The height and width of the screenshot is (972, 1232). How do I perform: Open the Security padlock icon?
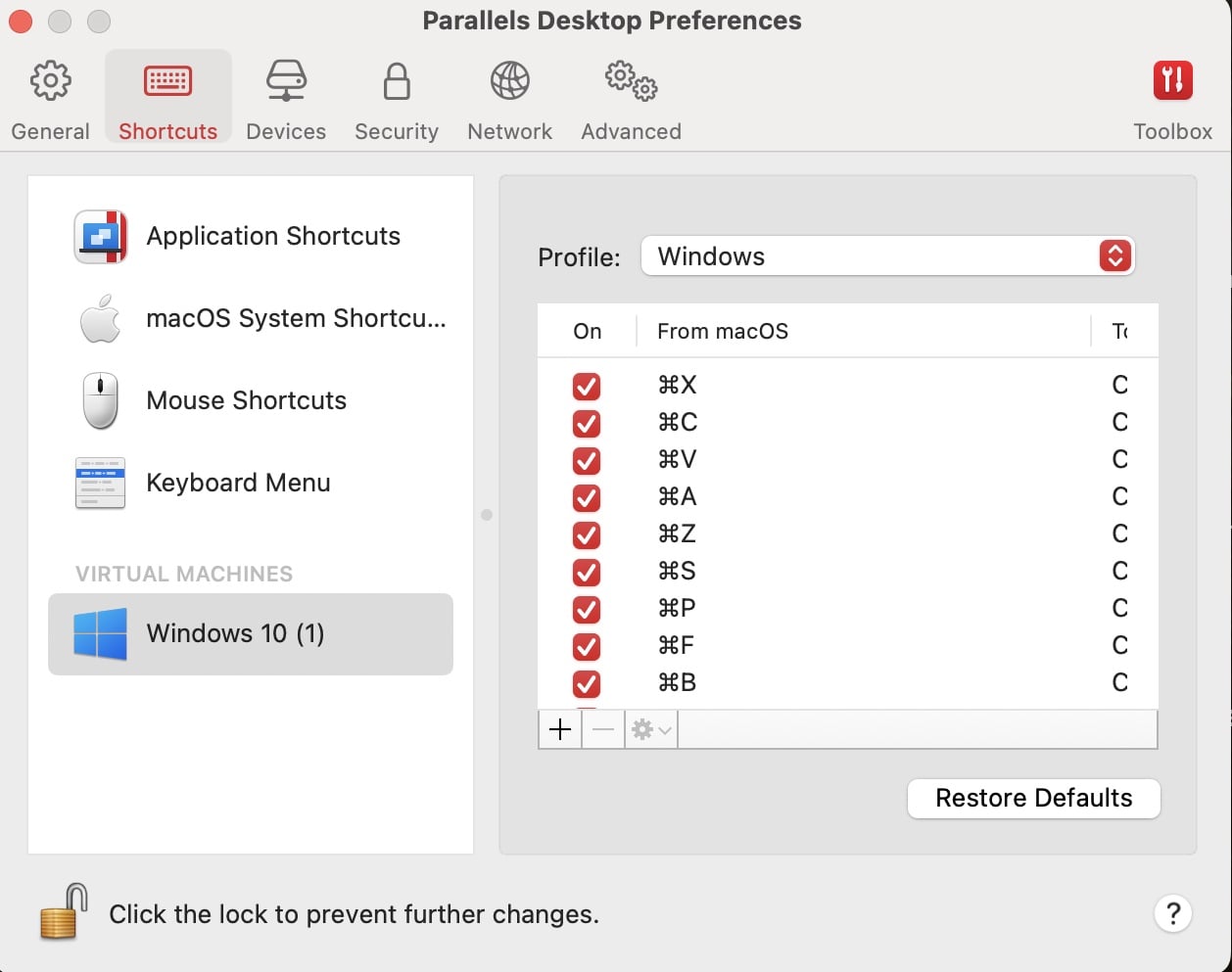397,82
